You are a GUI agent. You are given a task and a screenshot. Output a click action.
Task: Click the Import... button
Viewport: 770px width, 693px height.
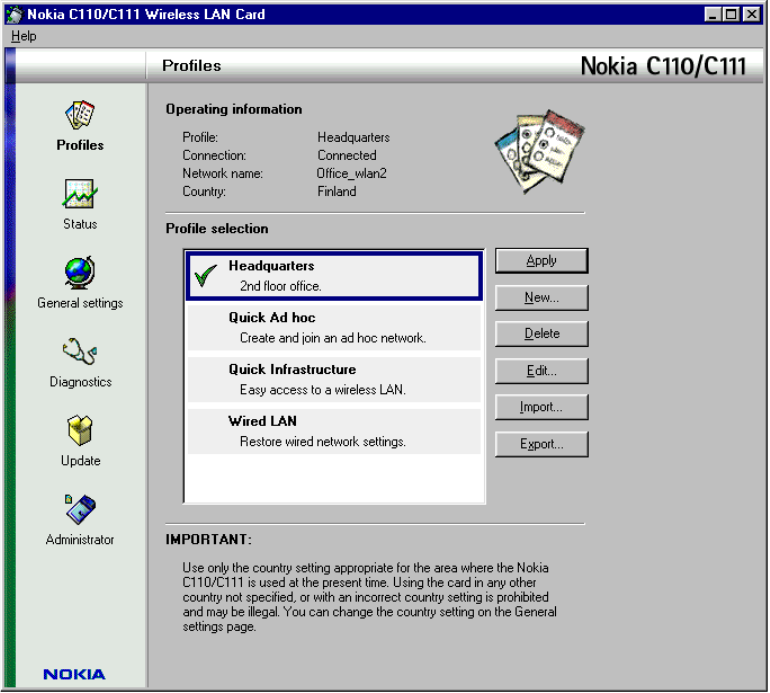(x=541, y=407)
